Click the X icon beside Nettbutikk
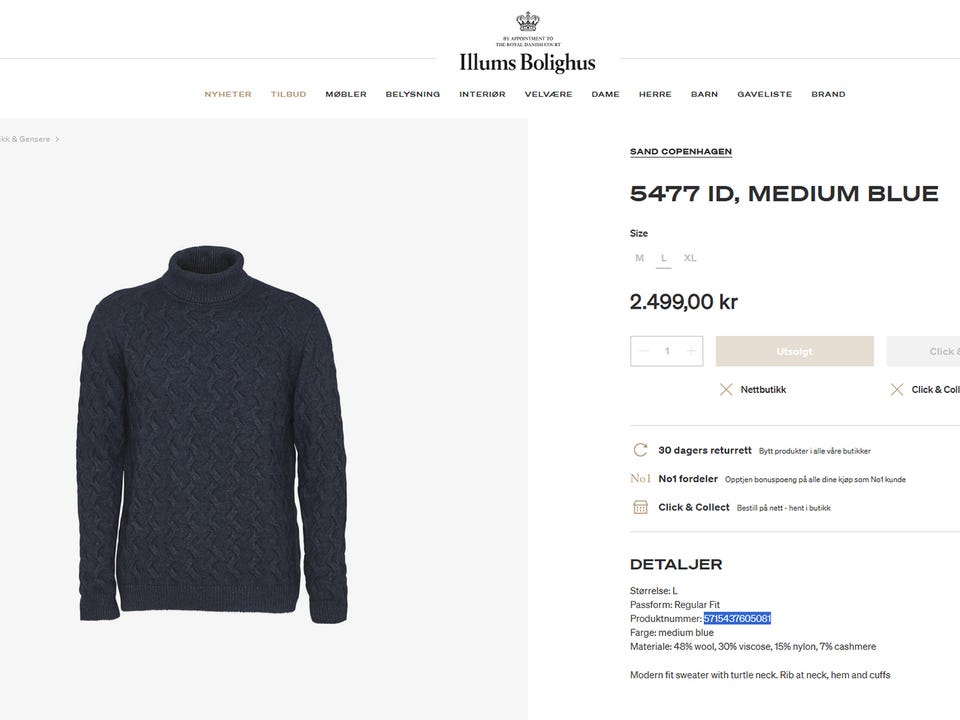Viewport: 960px width, 720px height. coord(726,389)
